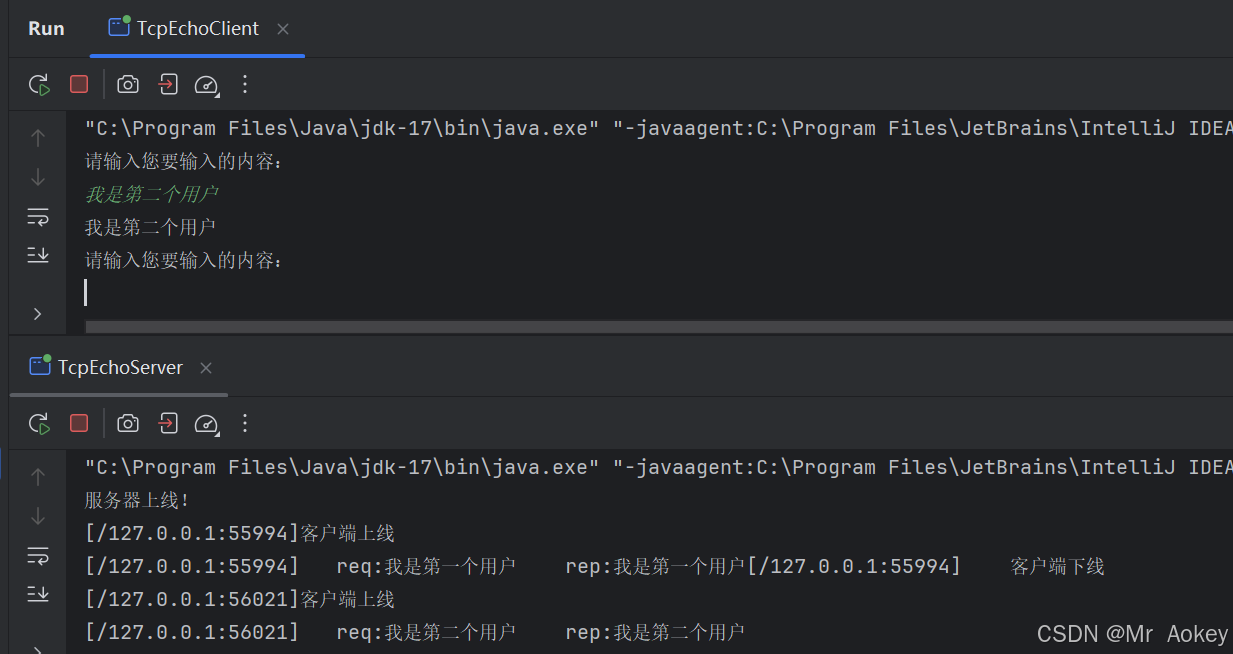
Task: Dump threads in the TcpEchoServer toolbar
Action: click(x=128, y=424)
